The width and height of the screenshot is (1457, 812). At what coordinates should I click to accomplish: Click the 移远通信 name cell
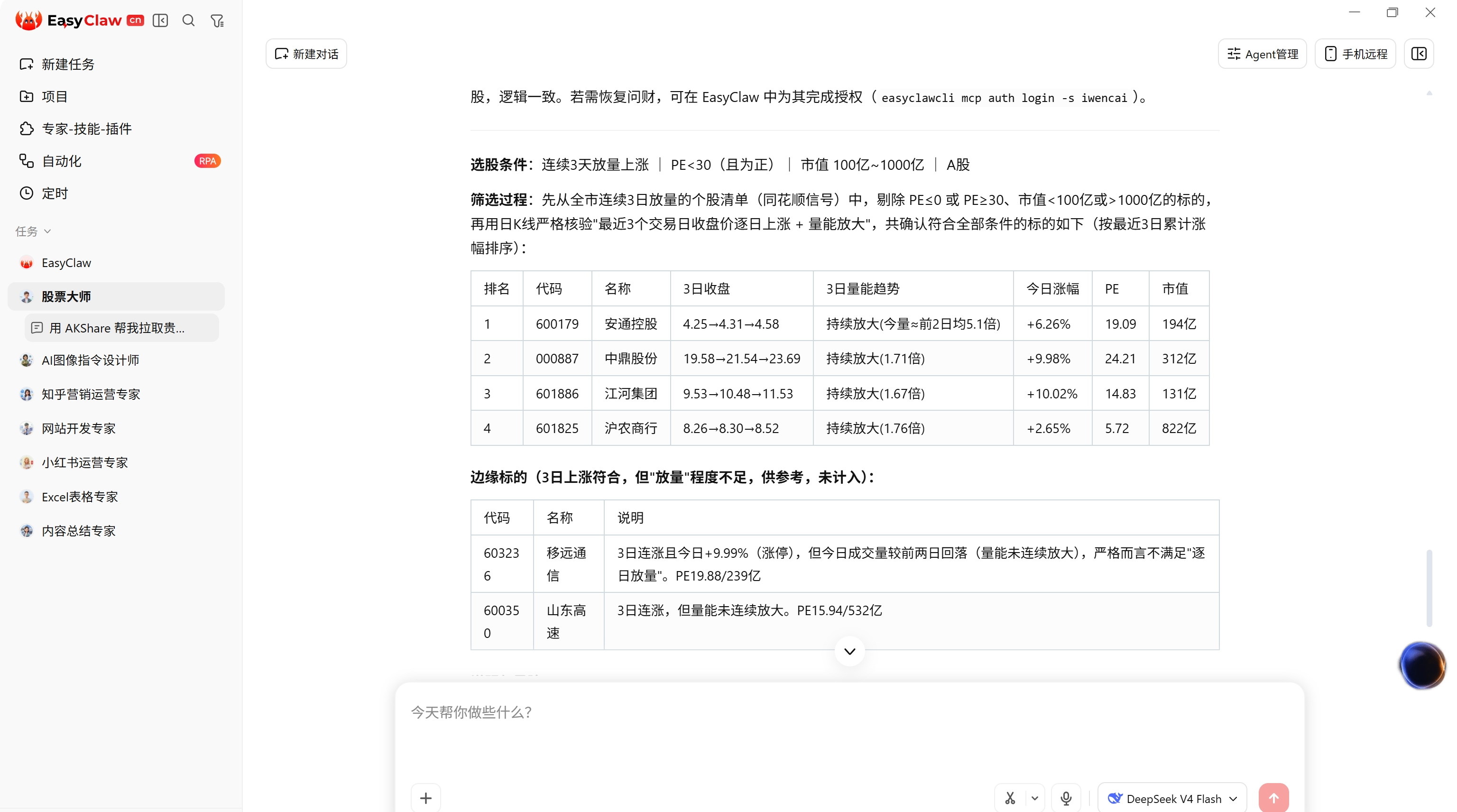point(569,564)
